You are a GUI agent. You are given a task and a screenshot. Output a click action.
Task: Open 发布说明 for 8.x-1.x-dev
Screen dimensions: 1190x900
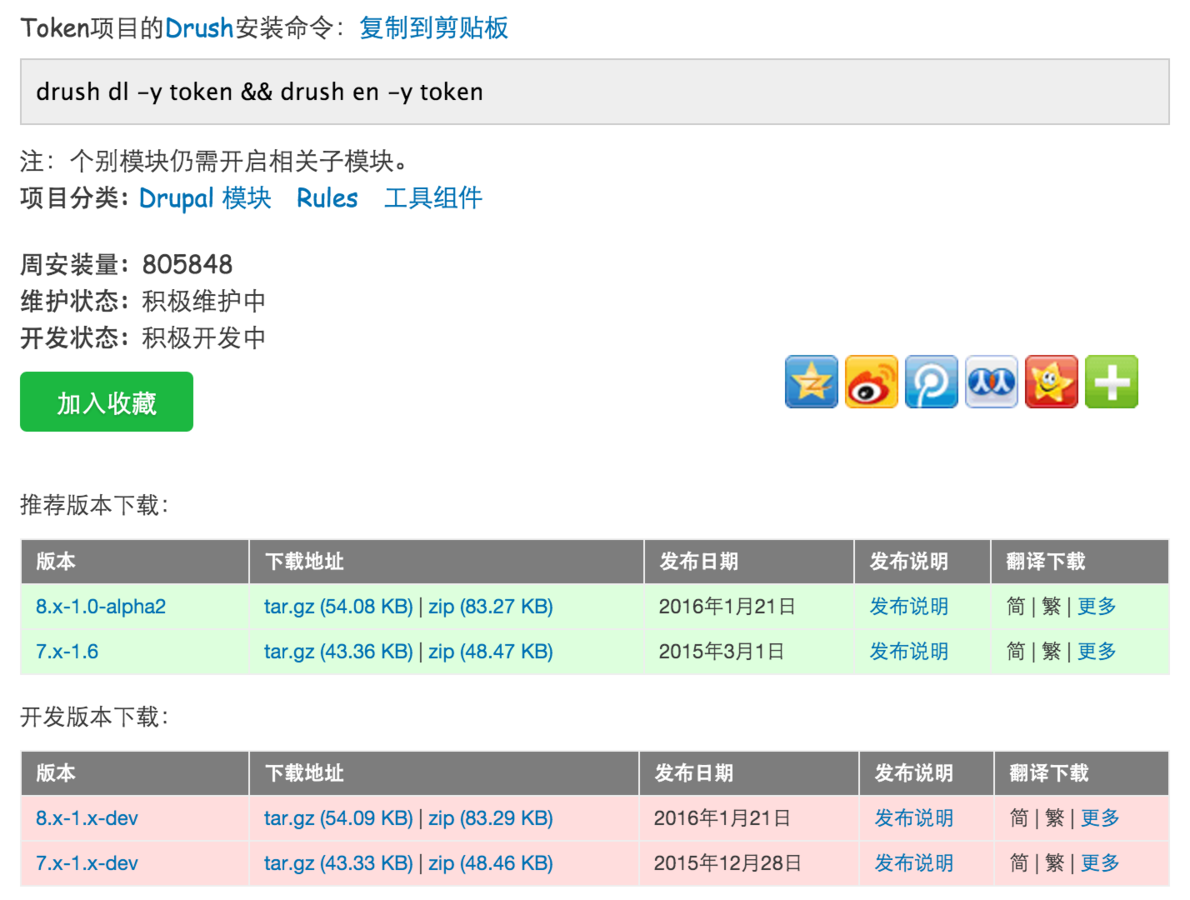(x=914, y=818)
